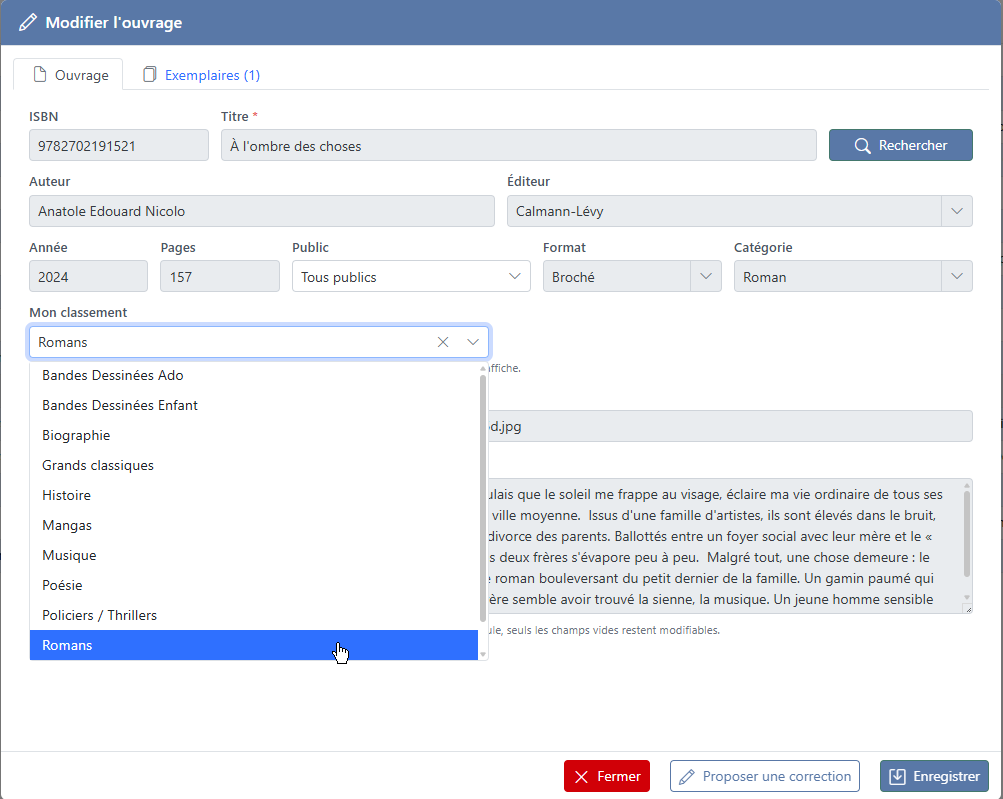Image resolution: width=1003 pixels, height=799 pixels.
Task: Select Bandes Dessinées Ado option
Action: (x=254, y=376)
